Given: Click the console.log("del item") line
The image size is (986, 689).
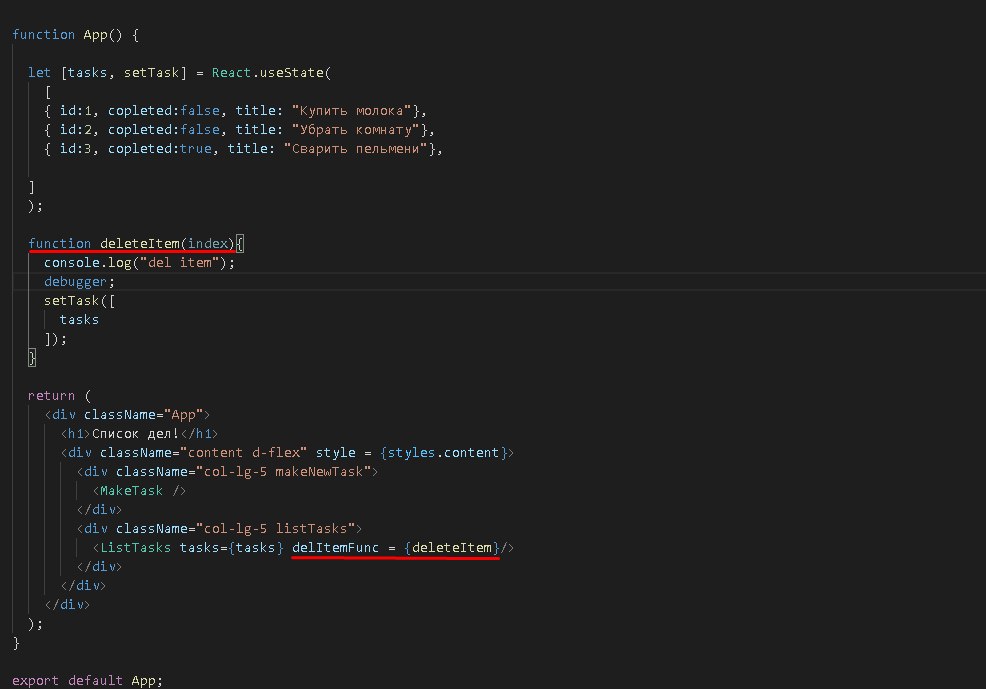Looking at the screenshot, I should [139, 263].
